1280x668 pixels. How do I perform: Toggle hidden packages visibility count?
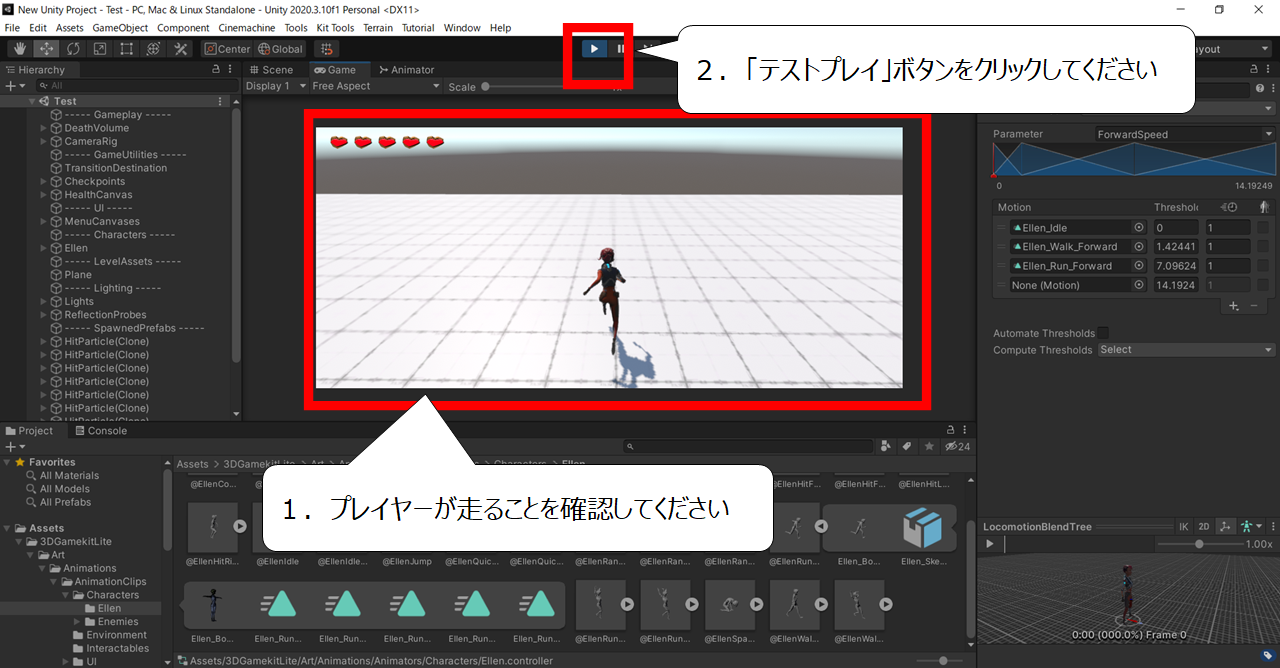(957, 446)
